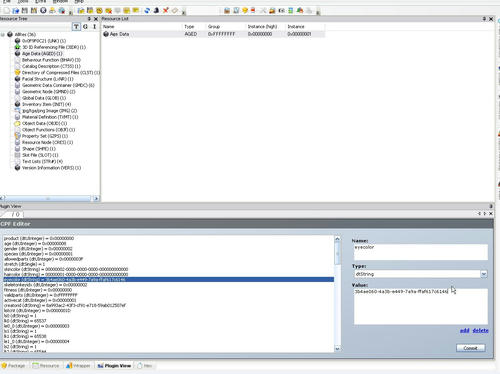This screenshot has height=374, width=500.
Task: Open Material Definition (TXMT) tree entry
Action: pos(50,117)
